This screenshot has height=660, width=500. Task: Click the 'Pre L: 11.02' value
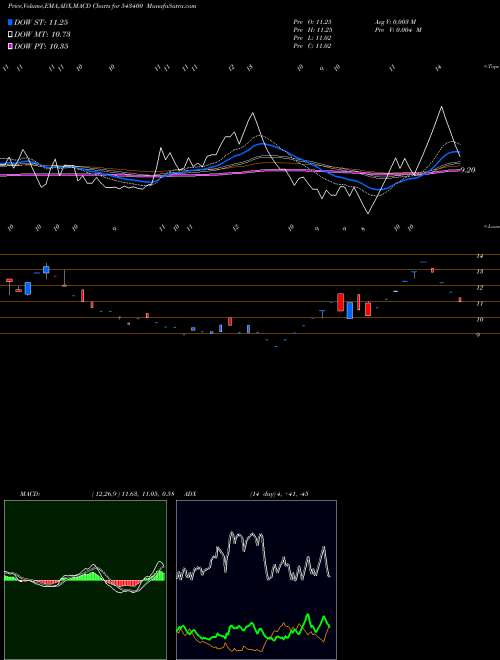(x=313, y=38)
